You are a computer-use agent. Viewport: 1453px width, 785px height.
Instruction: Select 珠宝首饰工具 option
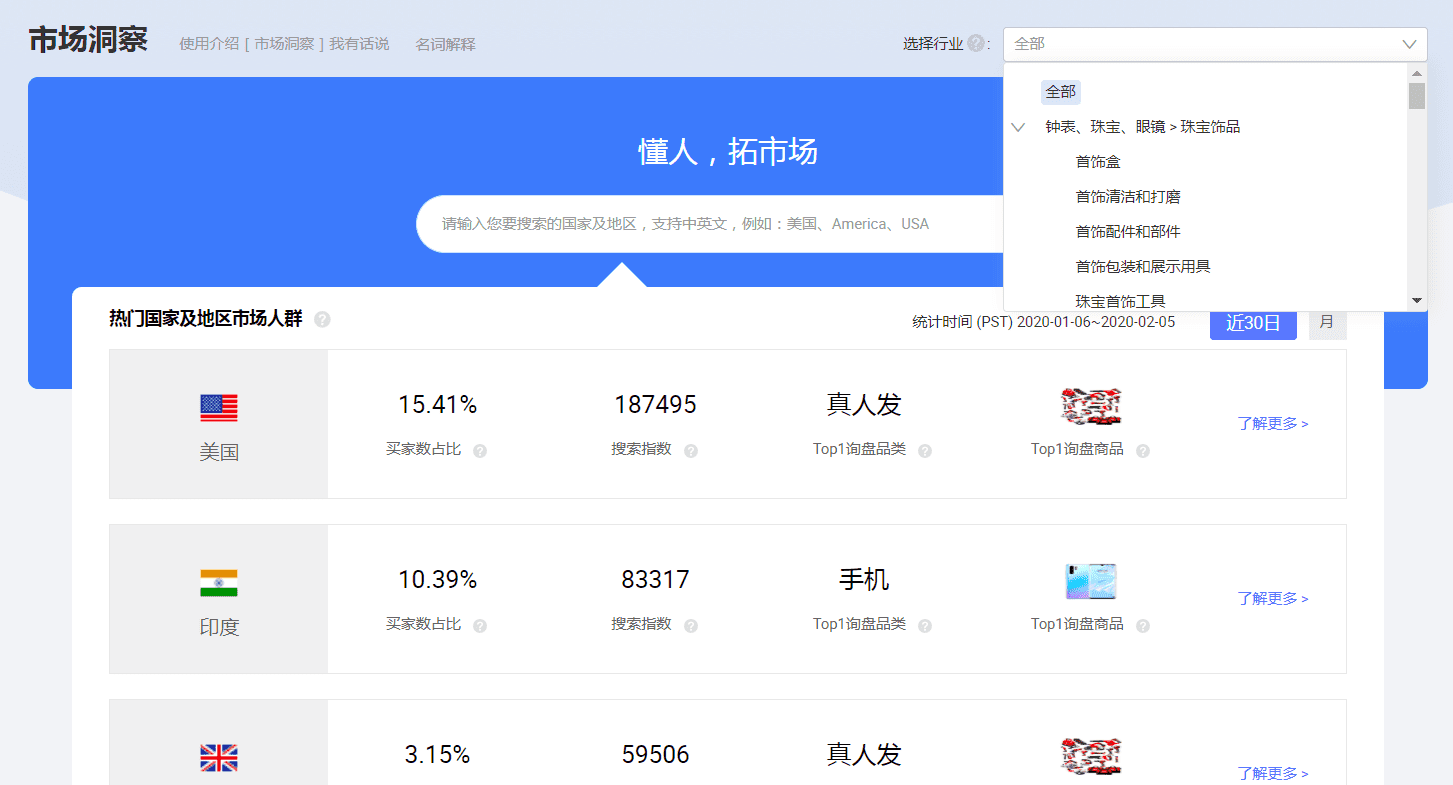pyautogui.click(x=1120, y=301)
